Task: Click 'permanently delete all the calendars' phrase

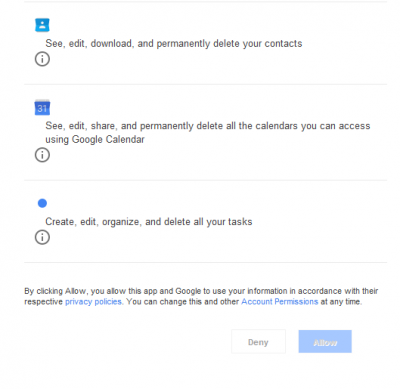Action: pos(219,126)
